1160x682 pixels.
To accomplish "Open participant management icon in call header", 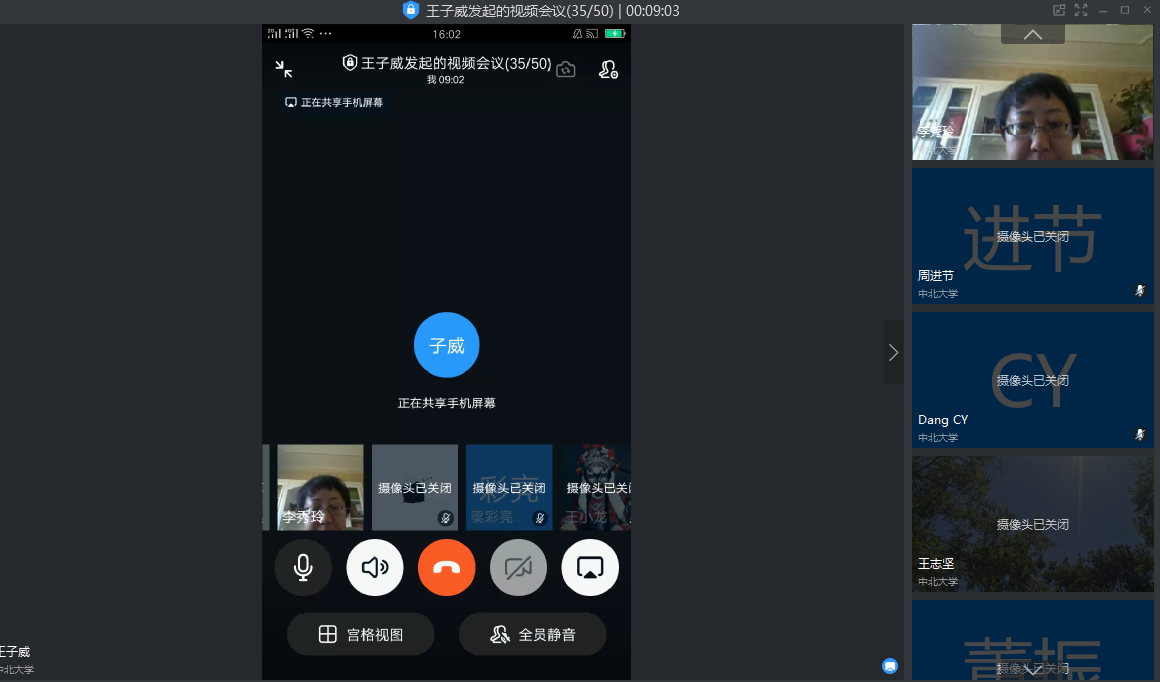I will 608,69.
